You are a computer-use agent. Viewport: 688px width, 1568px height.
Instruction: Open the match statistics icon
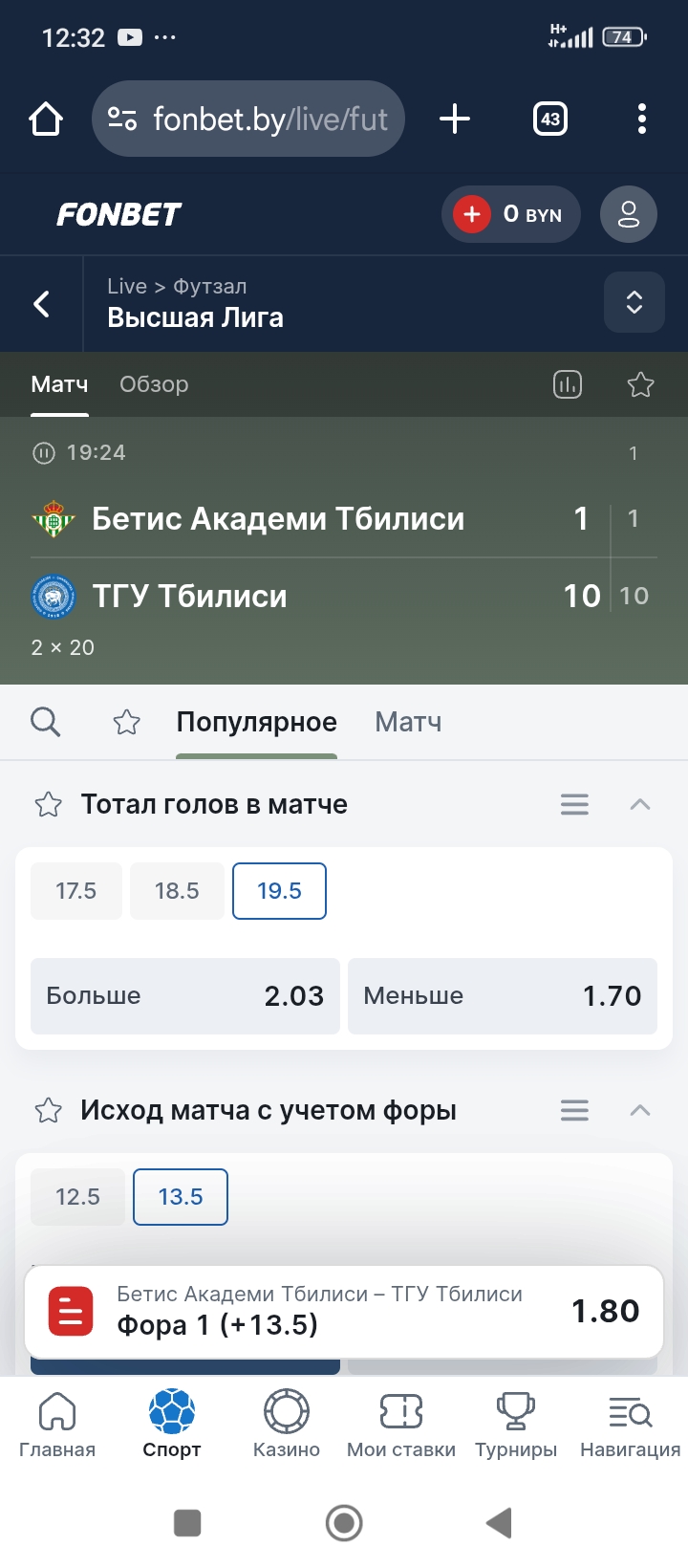568,384
